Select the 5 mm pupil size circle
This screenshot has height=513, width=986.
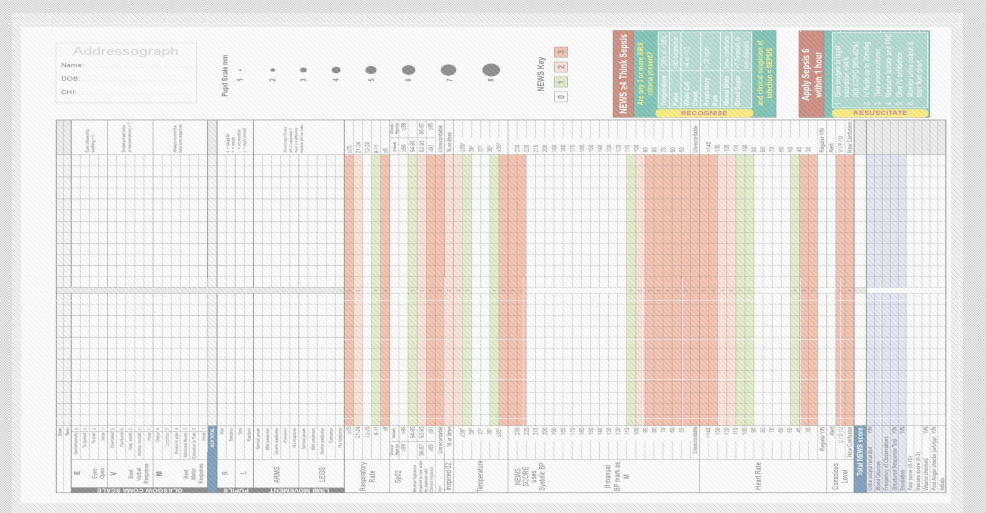(371, 70)
